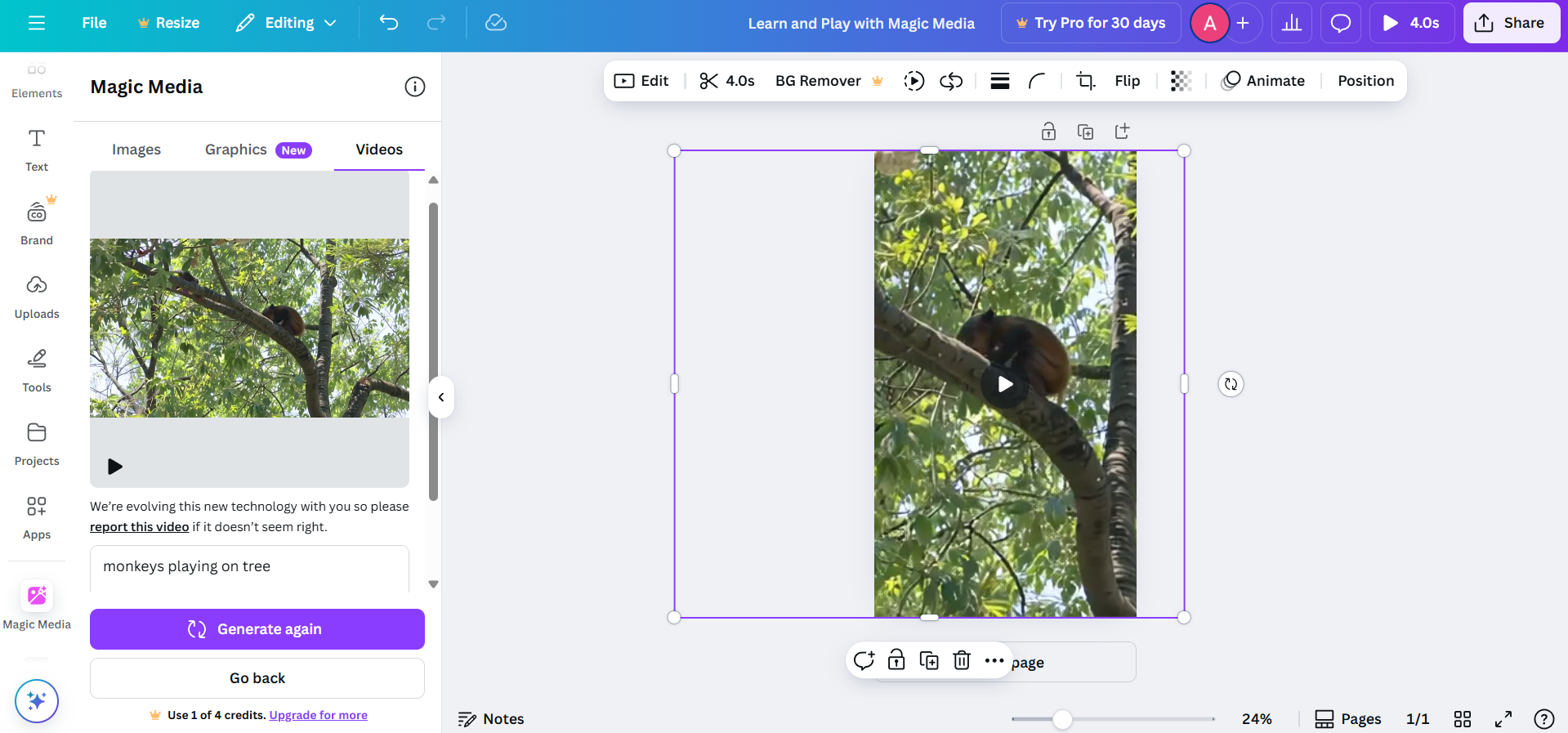Viewport: 1568px width, 733px height.
Task: Open the hamburger main menu
Action: (37, 23)
